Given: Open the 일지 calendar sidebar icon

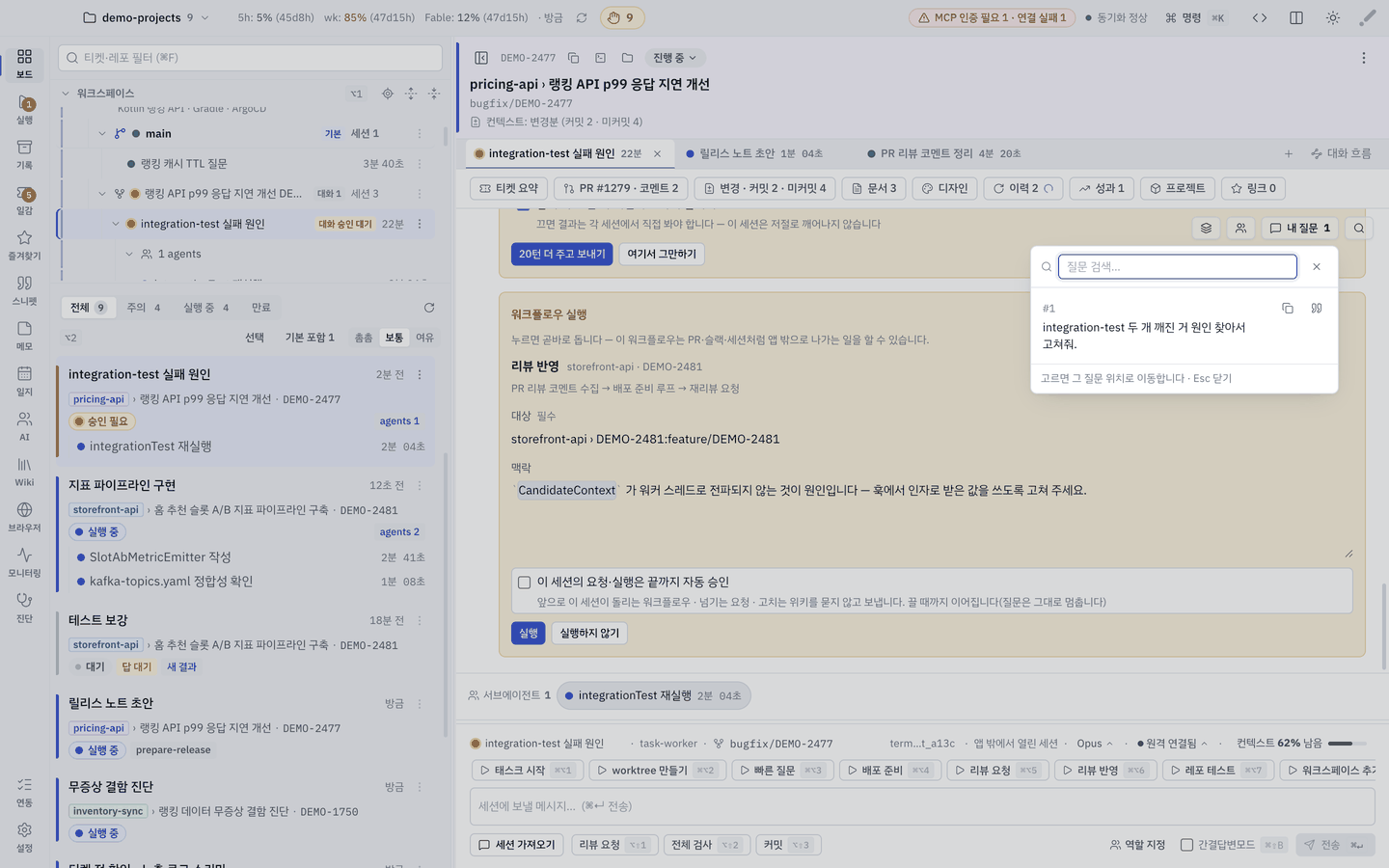Looking at the screenshot, I should pos(24,381).
